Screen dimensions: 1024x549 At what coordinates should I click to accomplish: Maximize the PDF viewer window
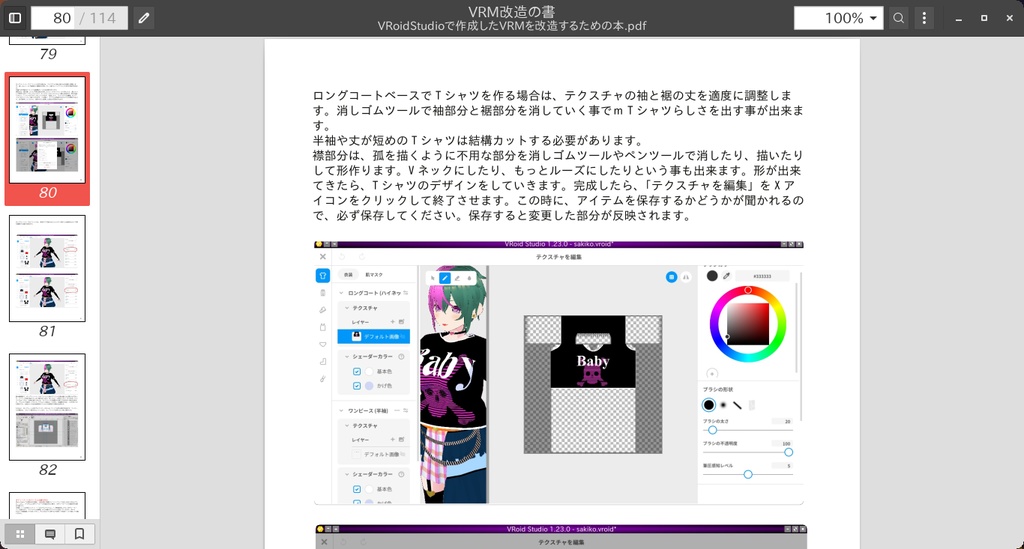984,18
